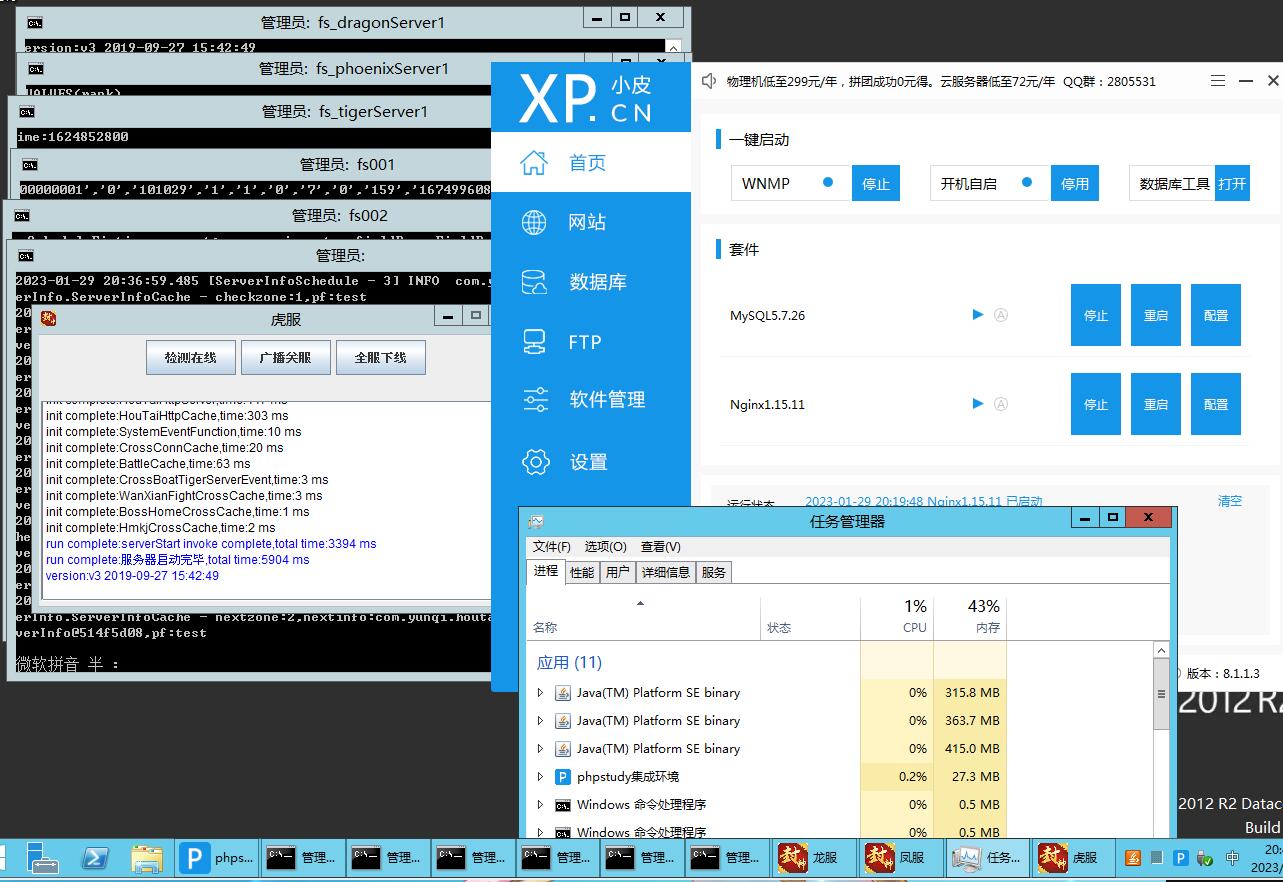Screen dimensions: 1283x882
Task: Stop WNMP with the 停止 button
Action: click(x=876, y=184)
